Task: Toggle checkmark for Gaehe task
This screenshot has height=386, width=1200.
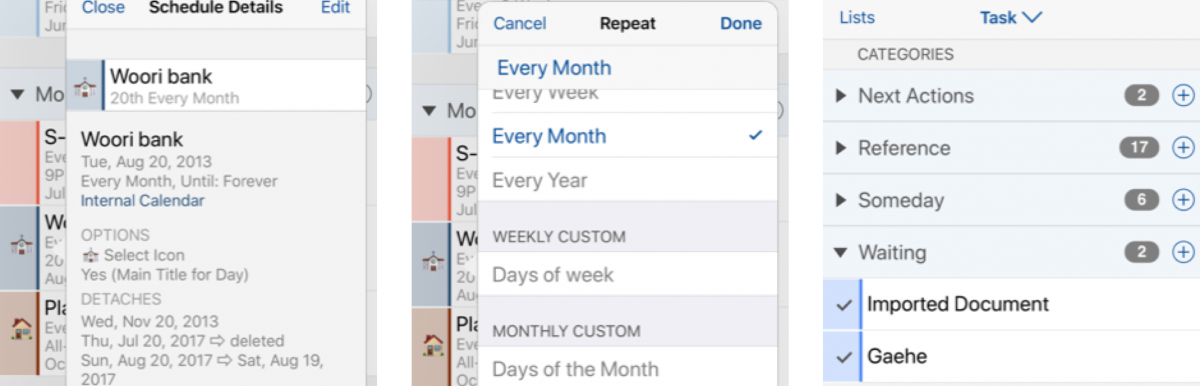Action: (844, 357)
